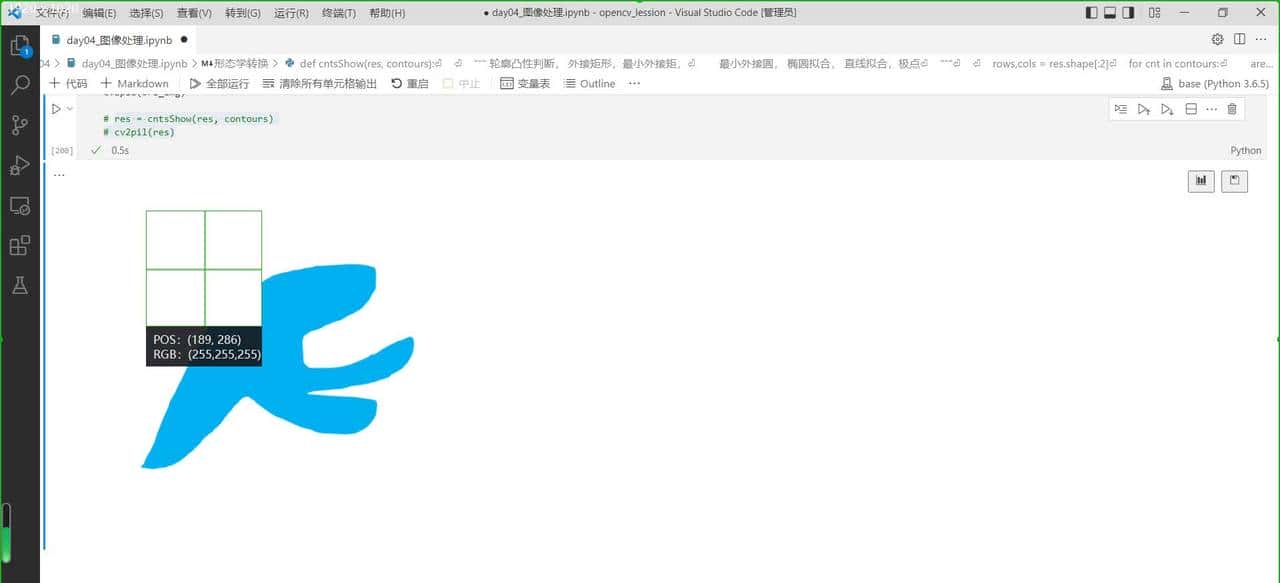Open notebook settings with the gear icon

point(1217,39)
